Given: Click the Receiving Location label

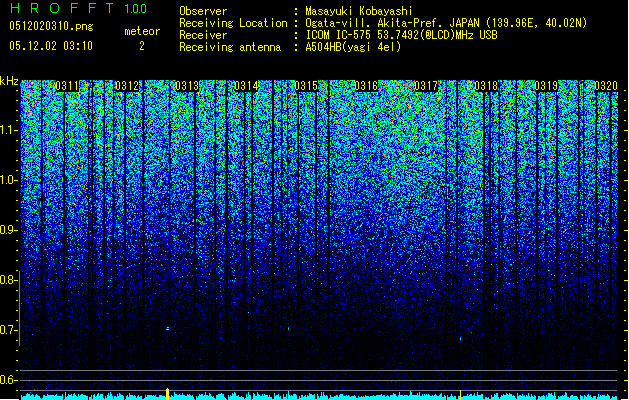Looking at the screenshot, I should [x=233, y=23].
